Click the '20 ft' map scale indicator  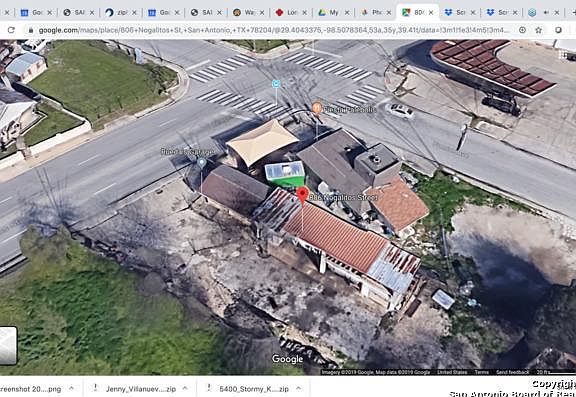[555, 372]
